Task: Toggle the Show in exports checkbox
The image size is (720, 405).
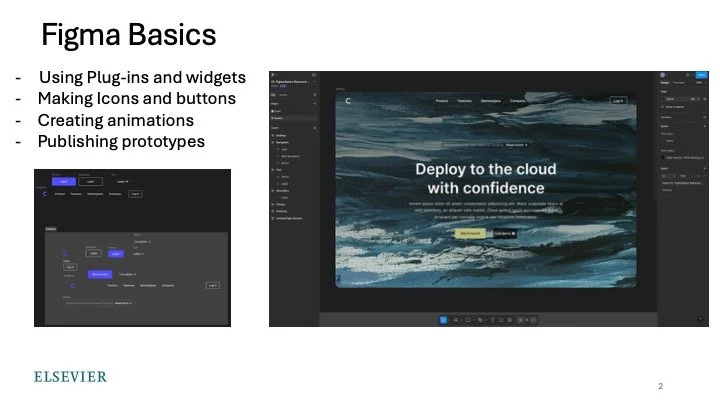Action: (663, 107)
